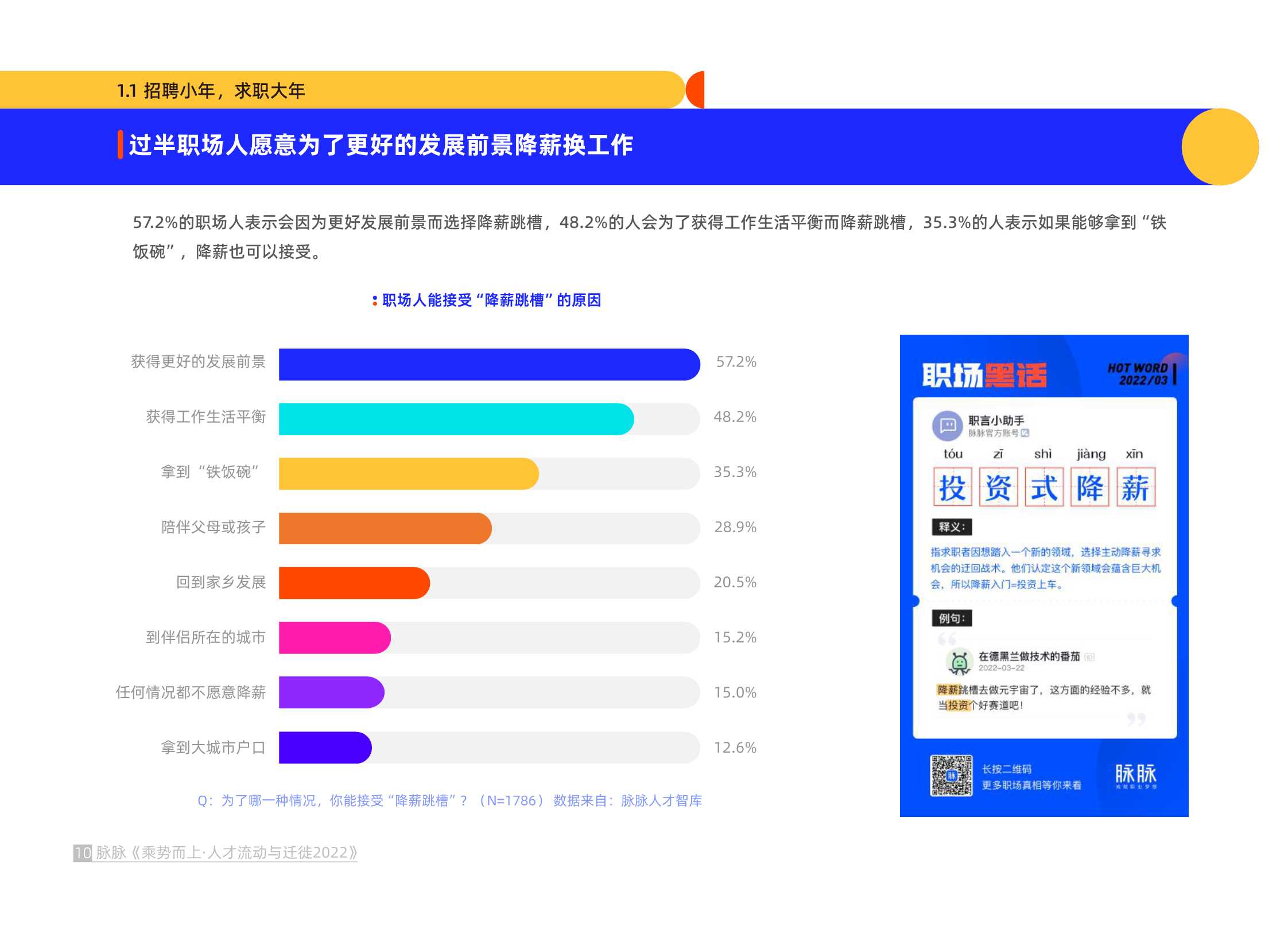Click the cyan bar for 获得工作生活平衡
The image size is (1288, 949).
456,419
